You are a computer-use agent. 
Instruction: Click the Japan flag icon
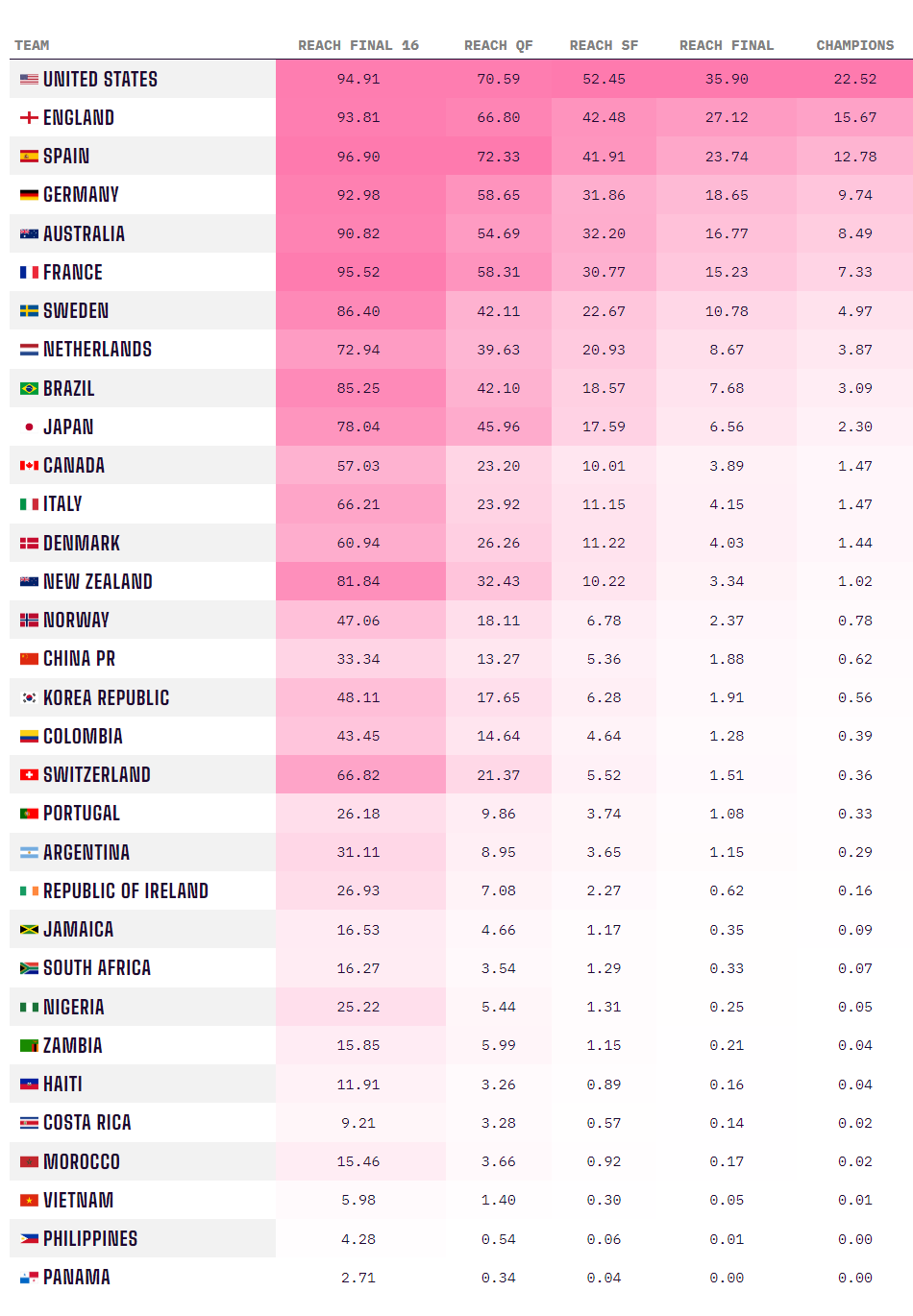(x=30, y=427)
